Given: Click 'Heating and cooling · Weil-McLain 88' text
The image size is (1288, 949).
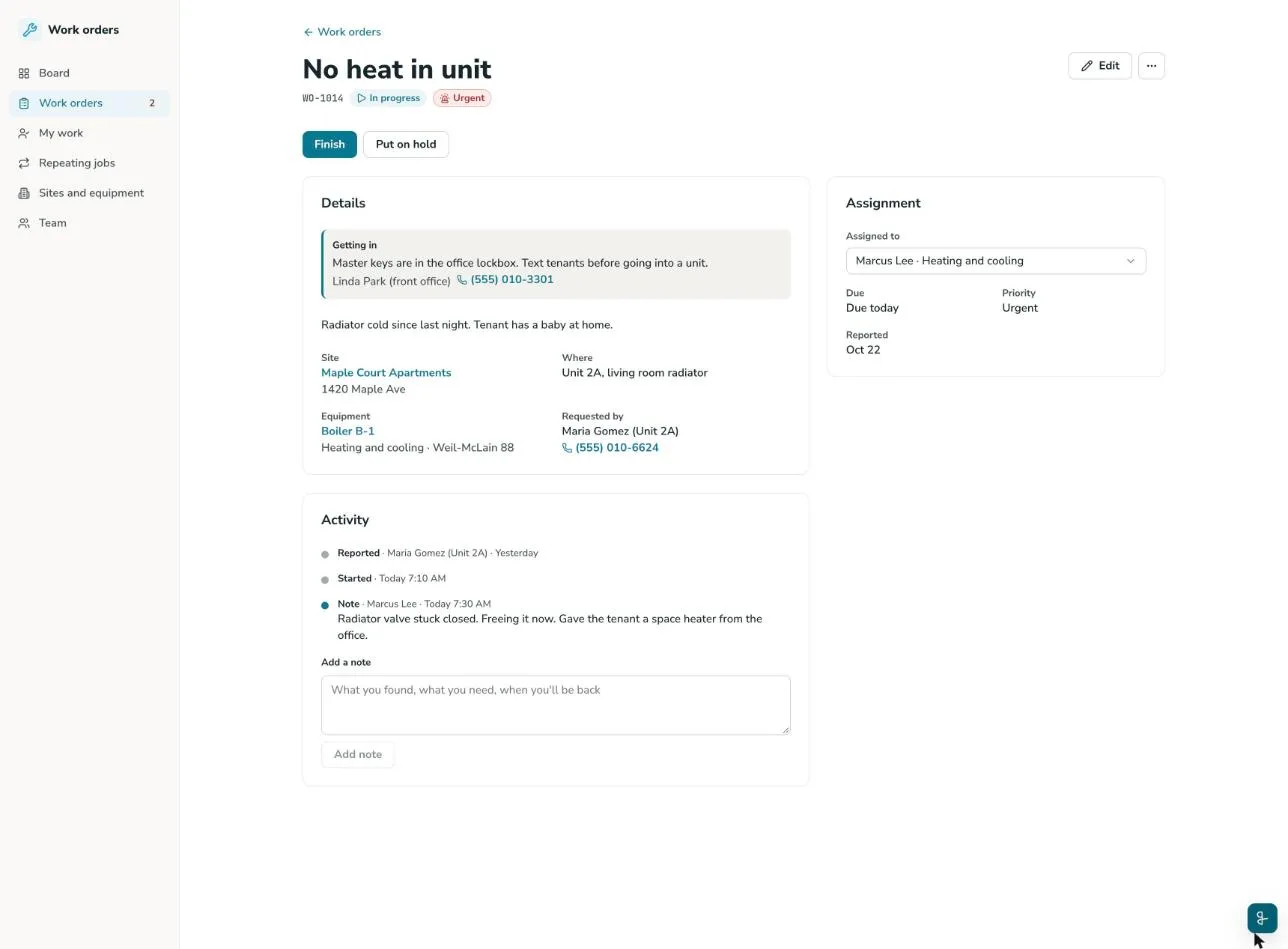Looking at the screenshot, I should [x=418, y=448].
